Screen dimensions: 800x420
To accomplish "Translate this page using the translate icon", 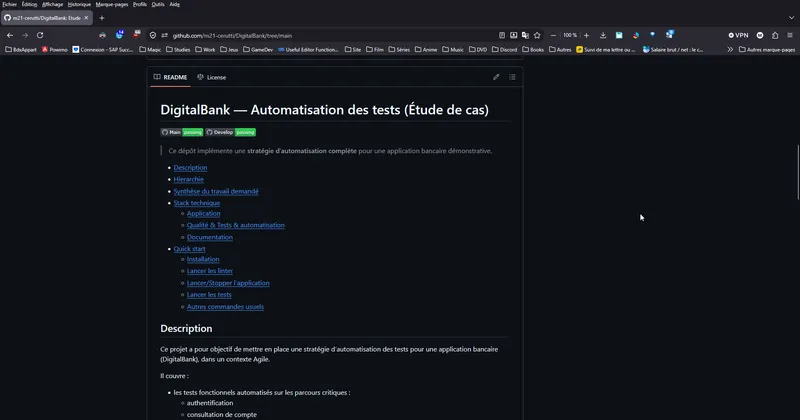I will point(525,35).
